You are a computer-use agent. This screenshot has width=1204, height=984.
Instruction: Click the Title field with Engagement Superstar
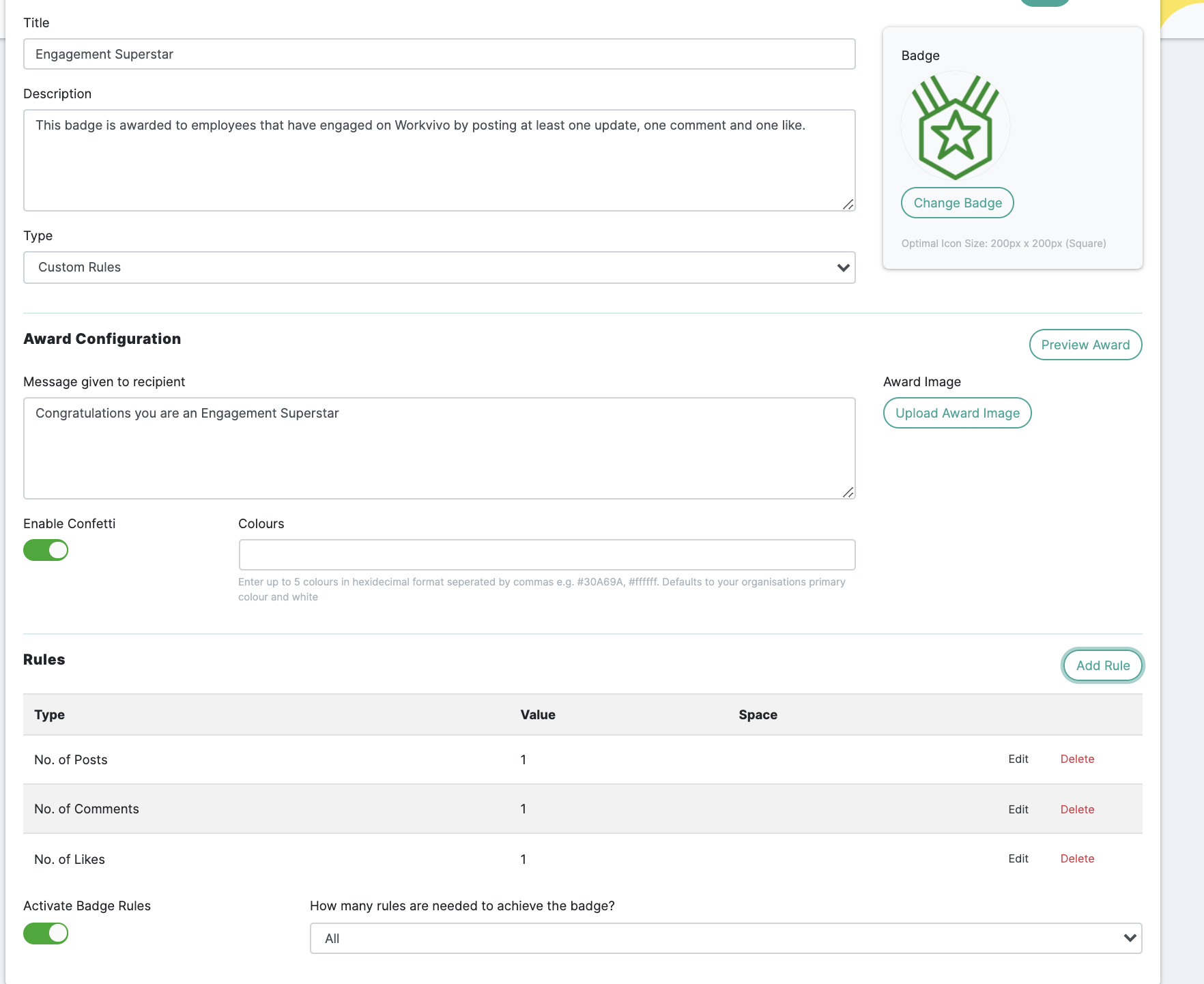pyautogui.click(x=440, y=54)
